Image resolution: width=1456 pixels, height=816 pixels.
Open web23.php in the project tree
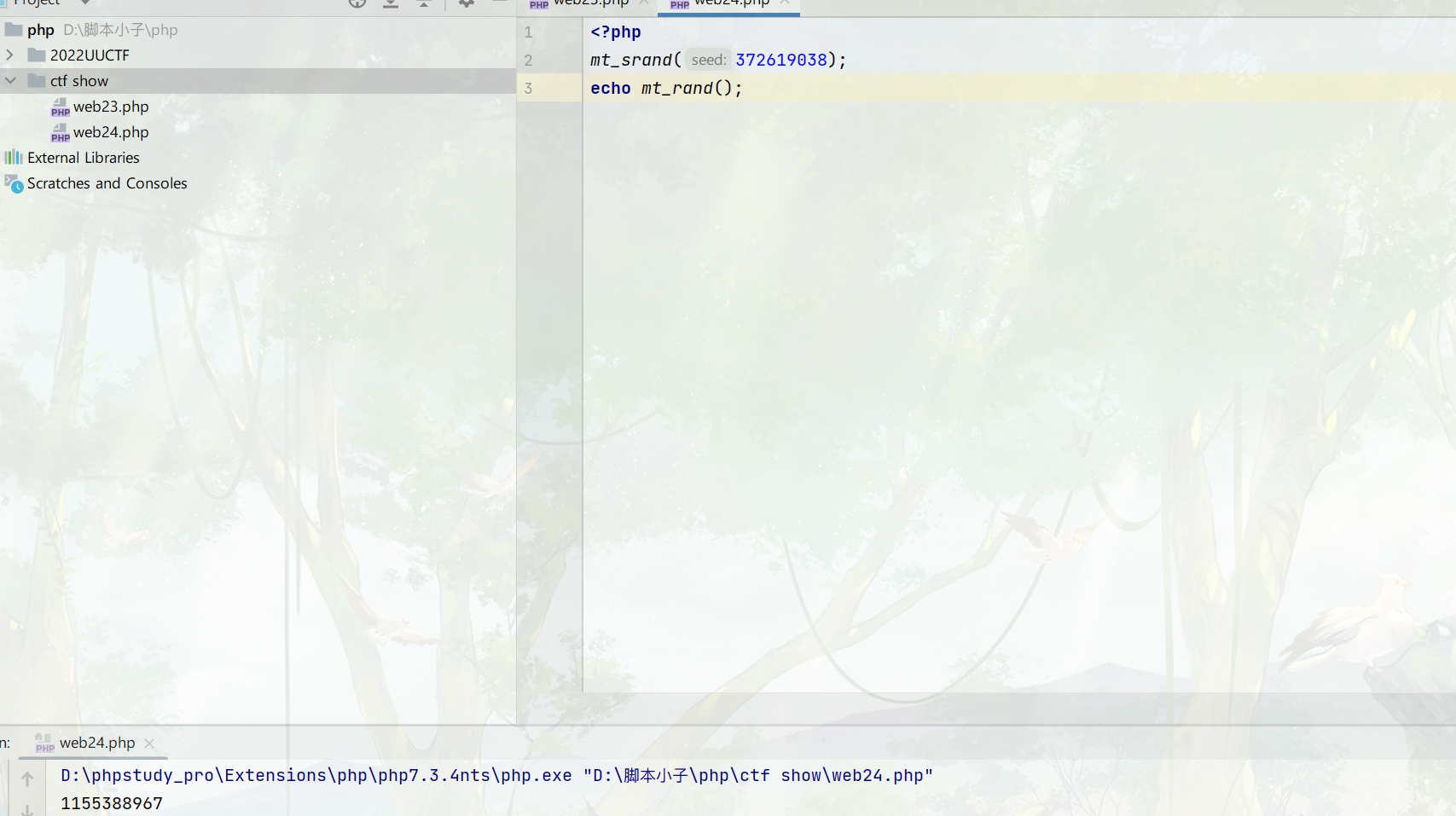point(111,107)
